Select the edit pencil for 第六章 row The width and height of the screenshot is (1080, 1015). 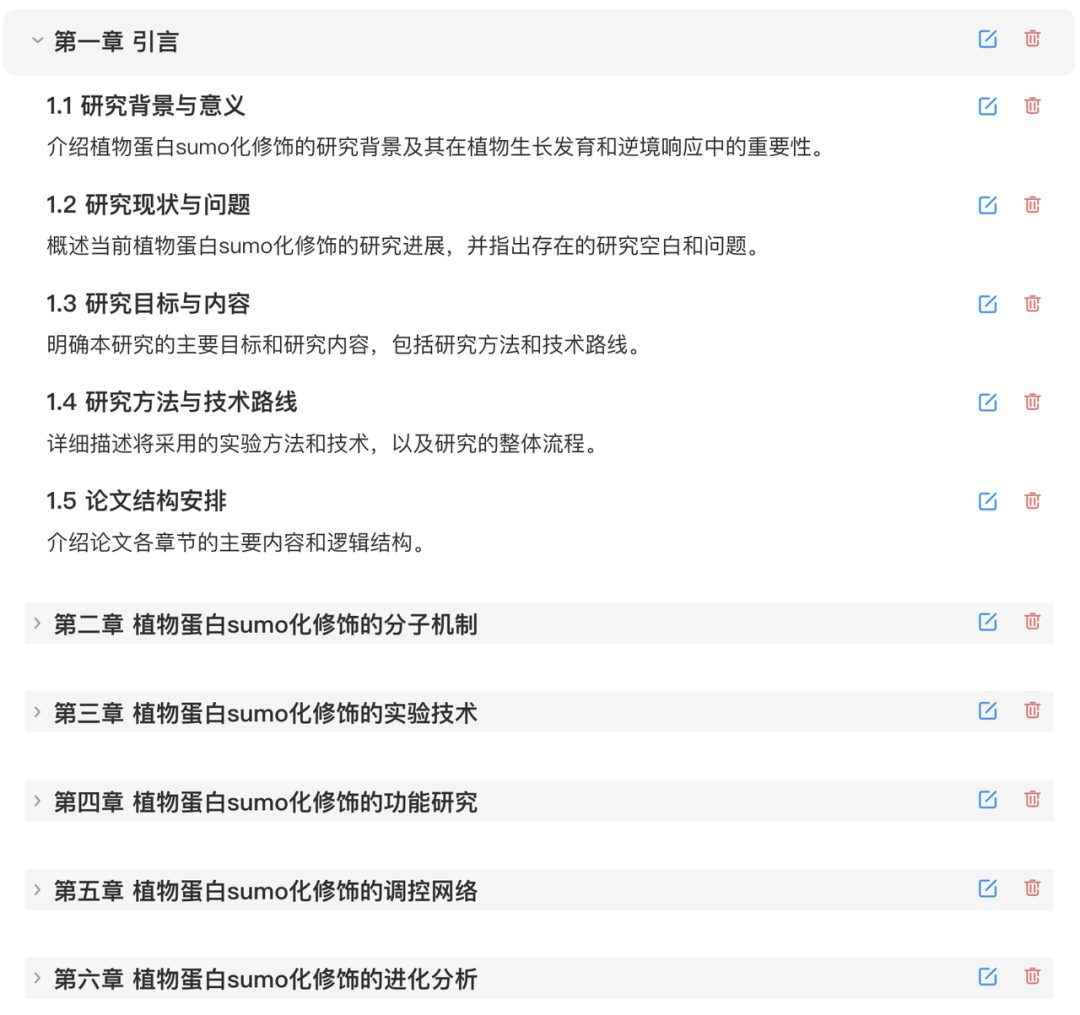coord(988,977)
